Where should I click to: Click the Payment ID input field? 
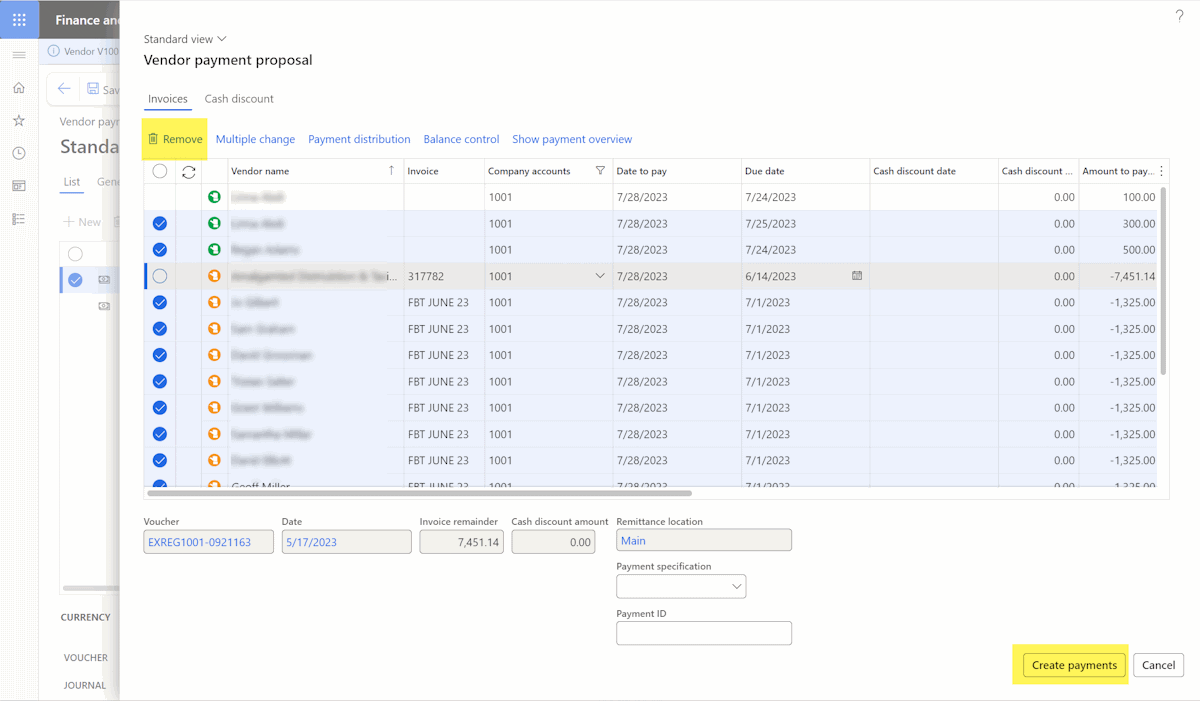[x=704, y=633]
